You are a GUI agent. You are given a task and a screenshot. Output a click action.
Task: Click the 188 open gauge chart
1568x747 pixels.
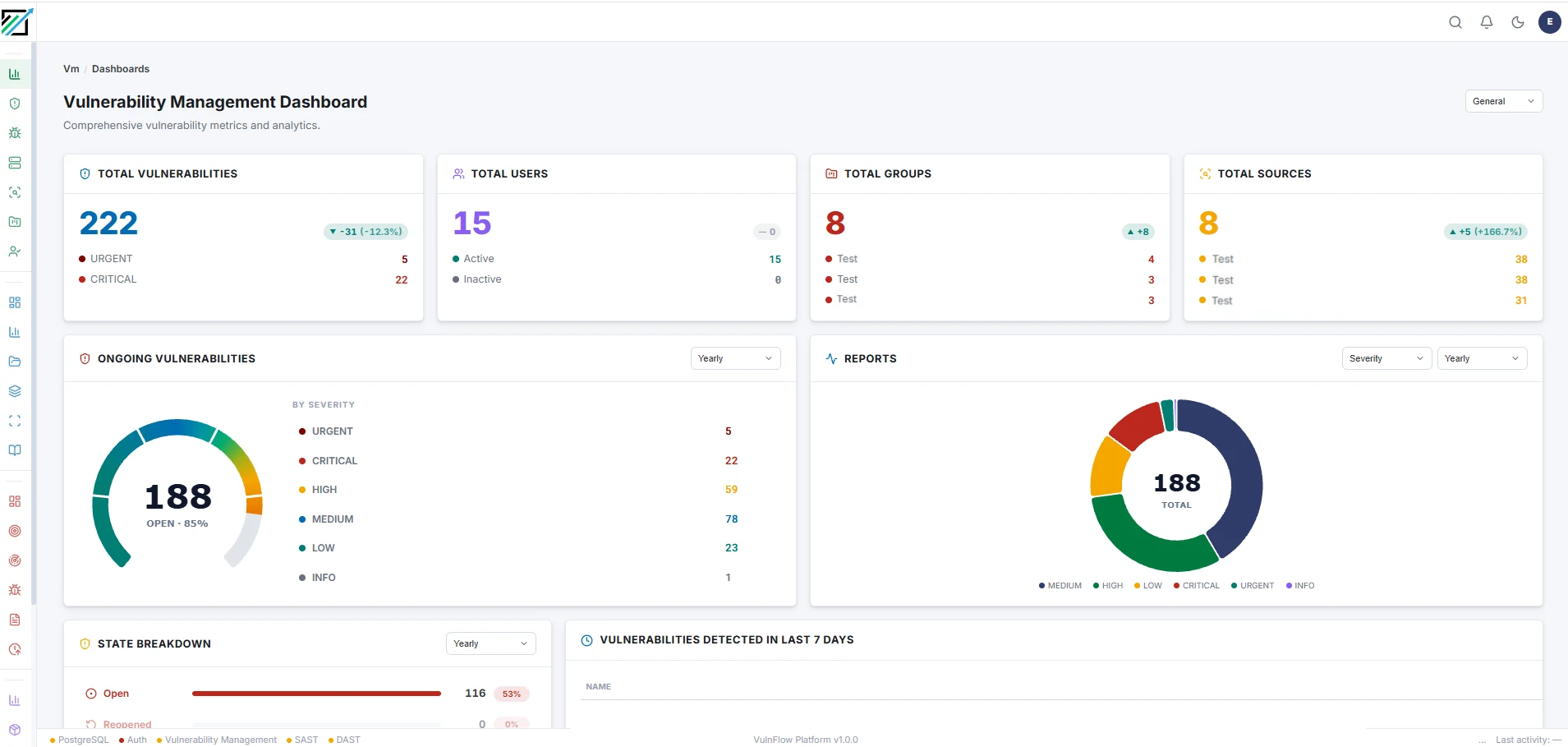(177, 493)
